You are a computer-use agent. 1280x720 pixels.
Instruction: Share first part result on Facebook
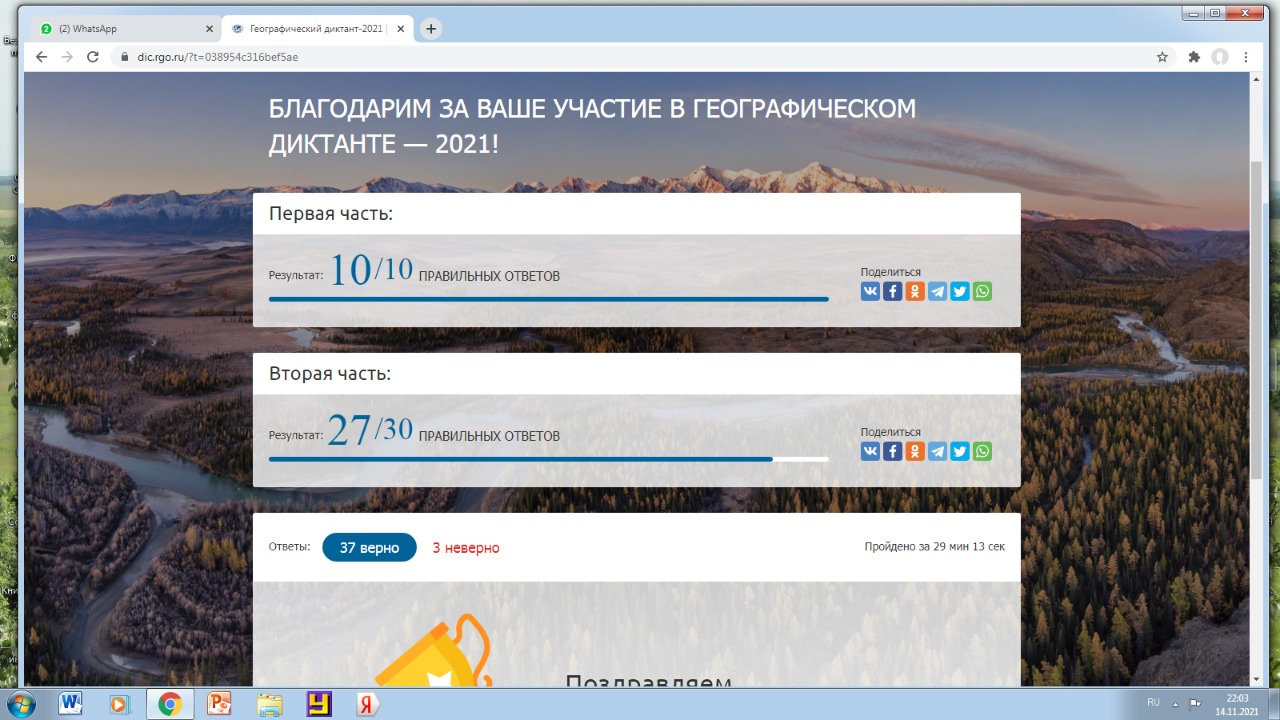pos(893,291)
